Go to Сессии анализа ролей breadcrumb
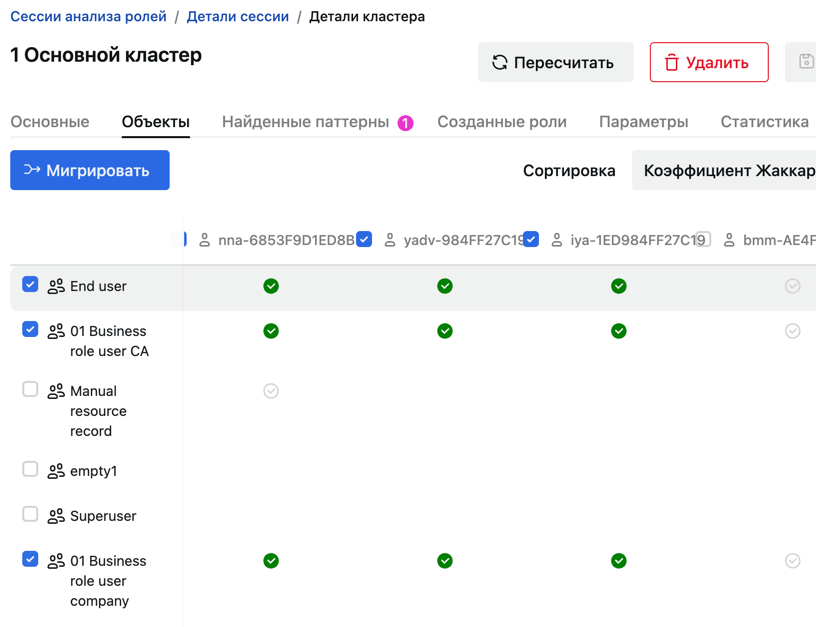Screen dimensions: 816x627 (88, 17)
